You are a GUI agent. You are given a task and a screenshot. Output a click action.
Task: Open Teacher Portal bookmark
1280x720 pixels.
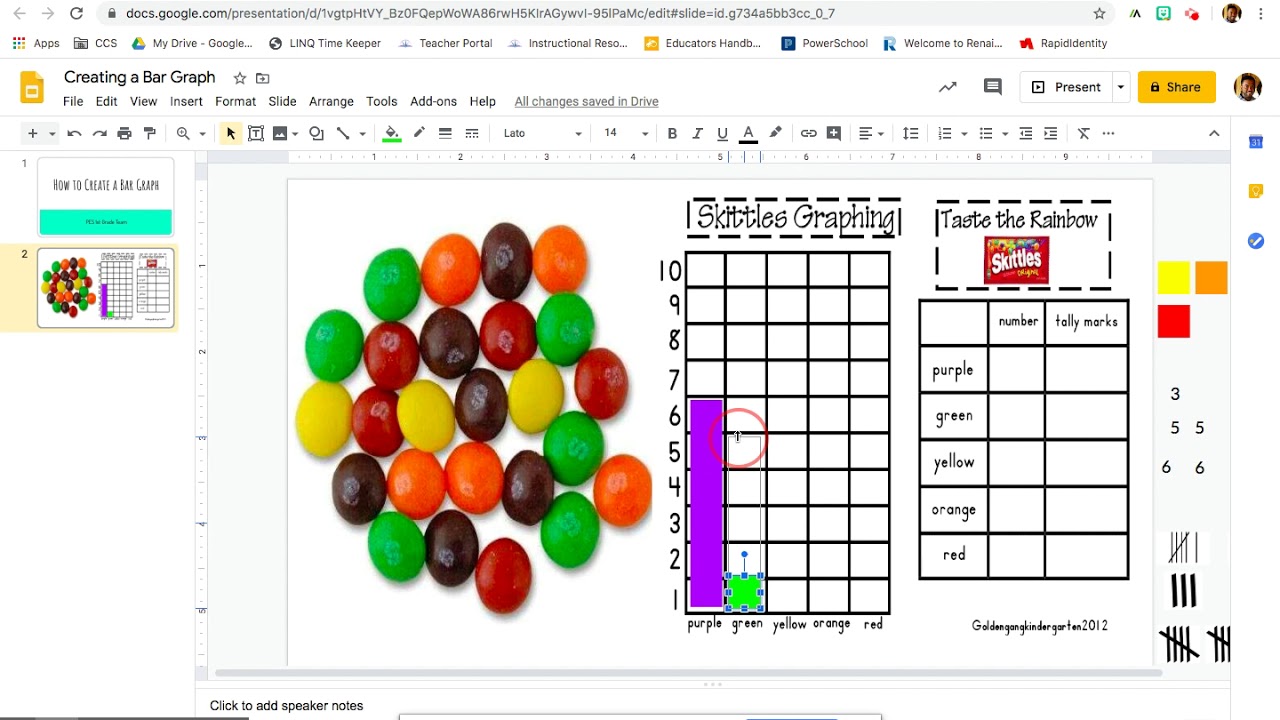click(445, 43)
